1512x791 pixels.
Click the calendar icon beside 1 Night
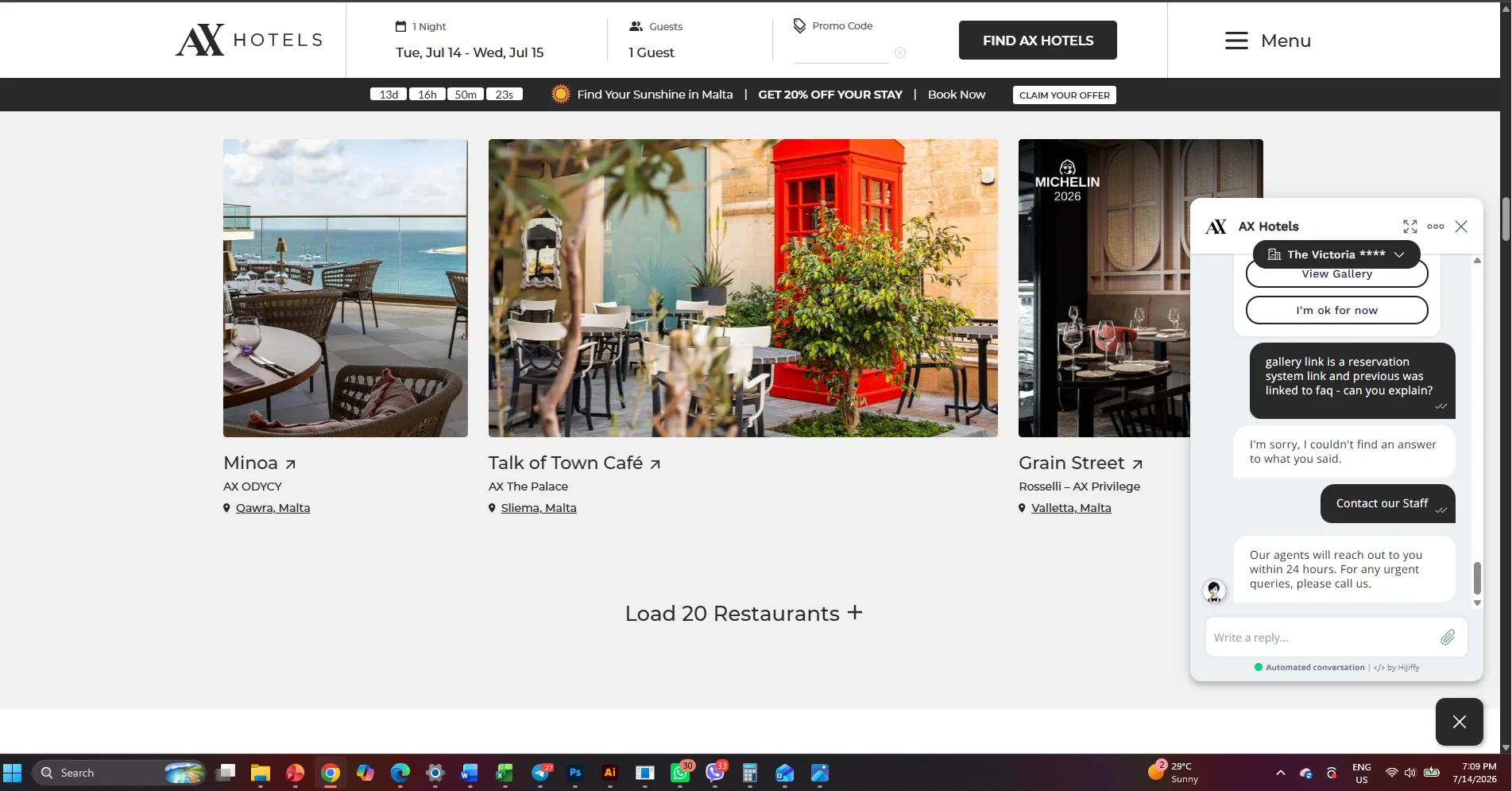401,26
